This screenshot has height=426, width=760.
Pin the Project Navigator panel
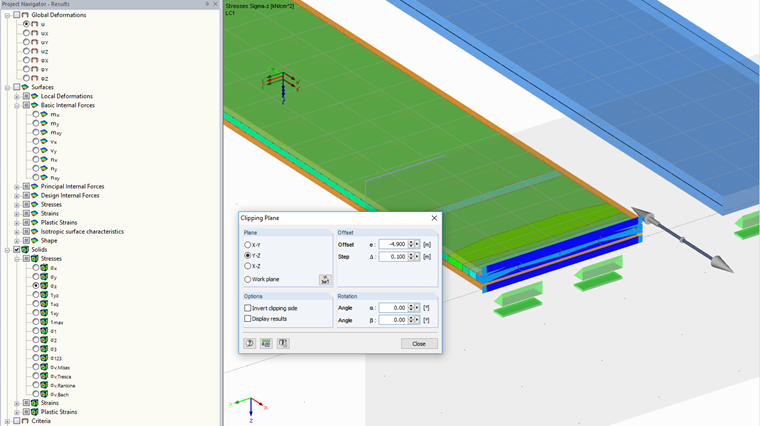(x=207, y=4)
